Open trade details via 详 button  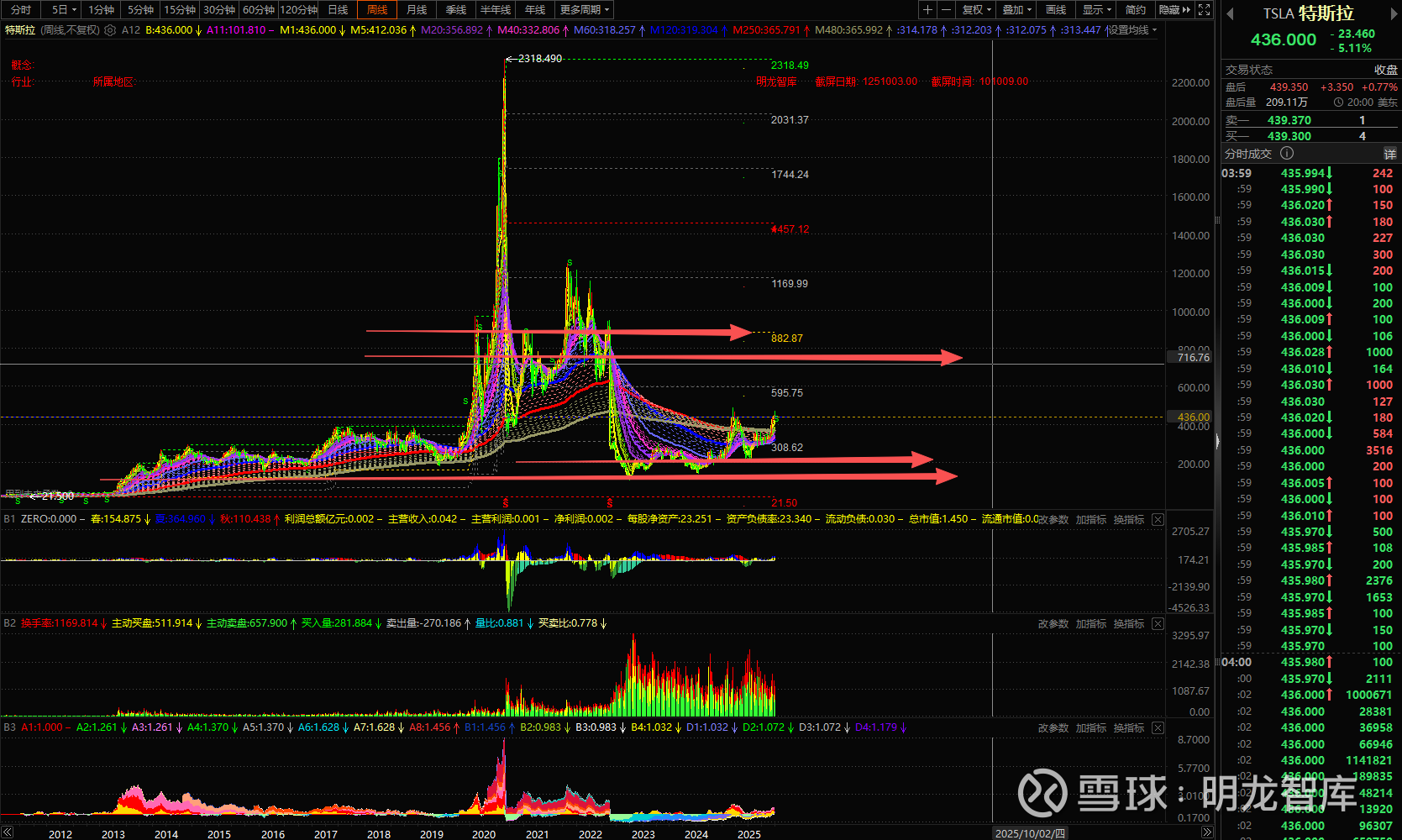click(1389, 154)
